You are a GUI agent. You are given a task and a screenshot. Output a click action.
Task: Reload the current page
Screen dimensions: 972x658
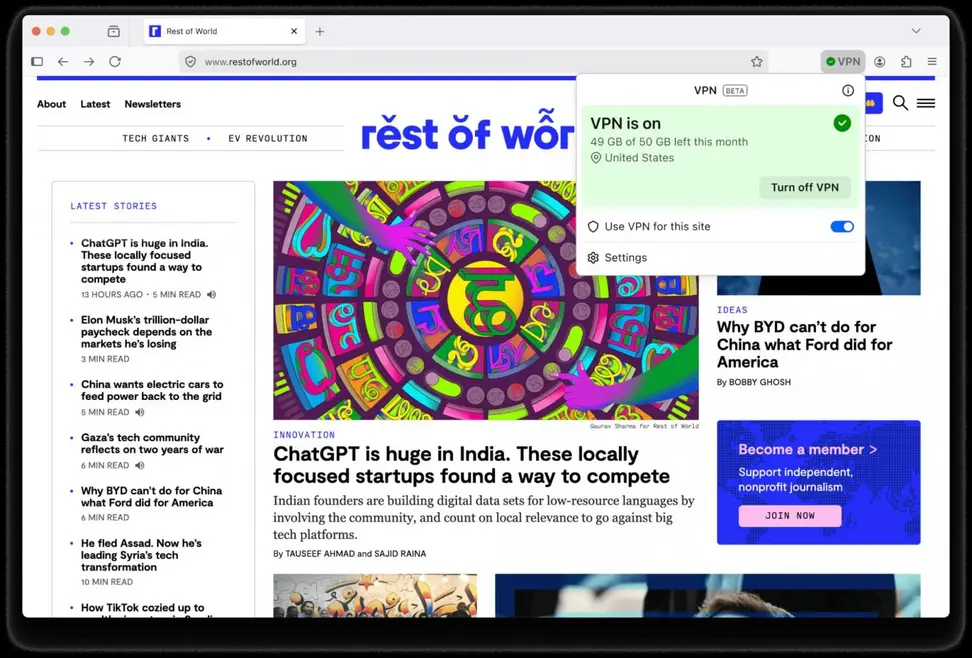tap(115, 61)
